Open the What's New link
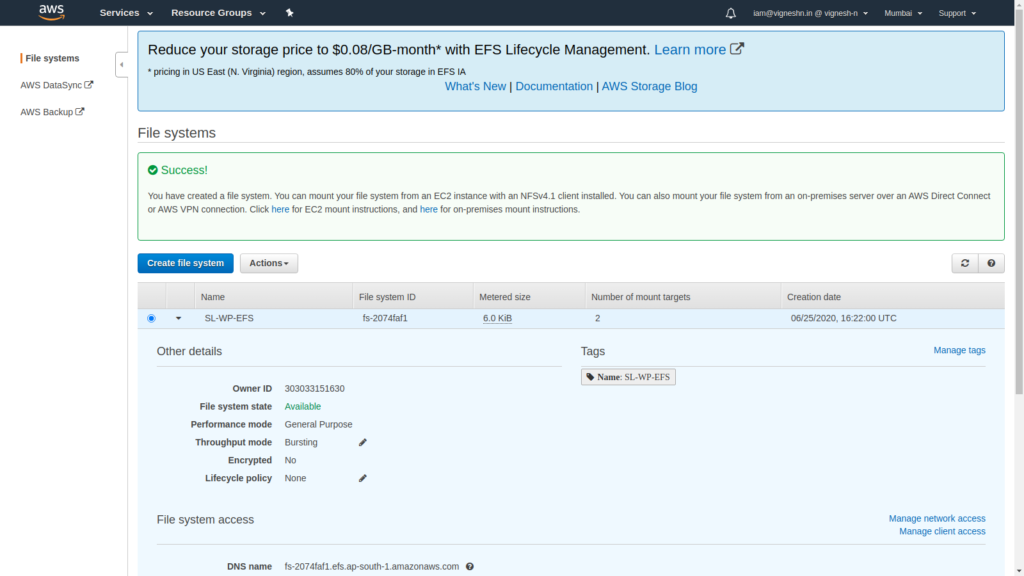Screen dimensions: 1024x576 [x=475, y=86]
